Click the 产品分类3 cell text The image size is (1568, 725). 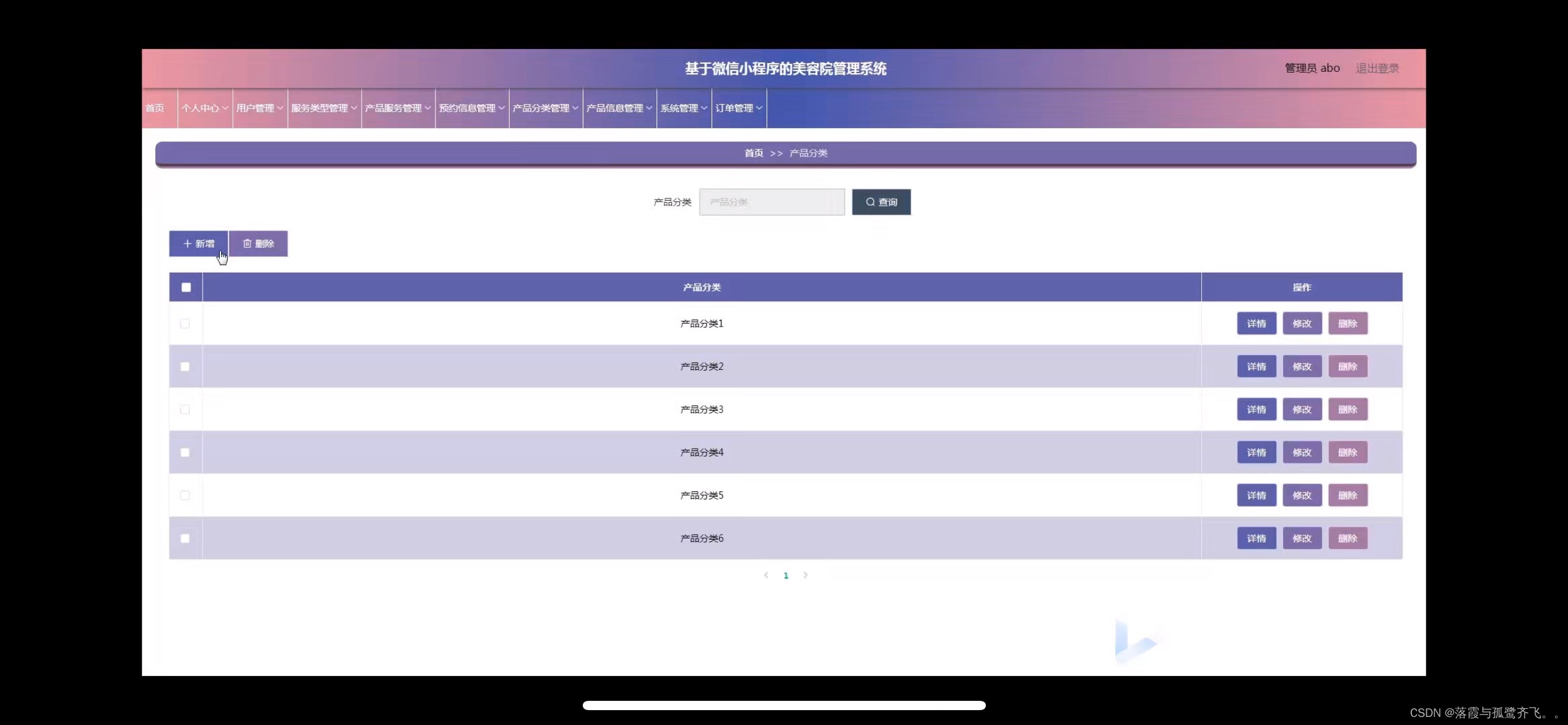coord(702,410)
